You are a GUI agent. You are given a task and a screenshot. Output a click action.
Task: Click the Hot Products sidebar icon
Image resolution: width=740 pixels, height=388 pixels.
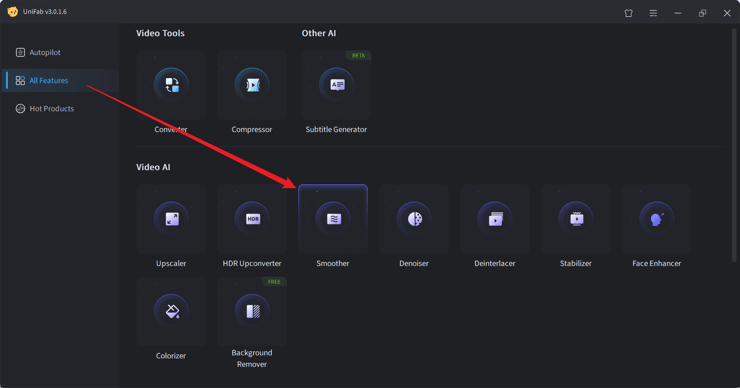20,109
